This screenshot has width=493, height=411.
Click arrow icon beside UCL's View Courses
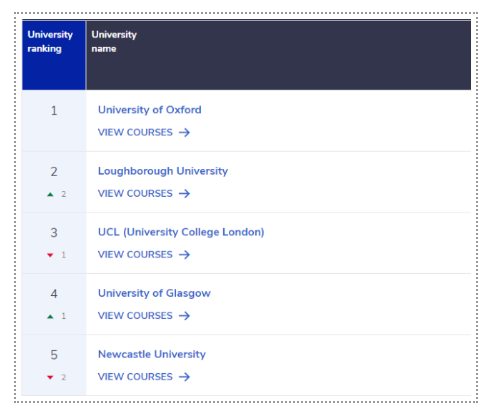point(184,255)
